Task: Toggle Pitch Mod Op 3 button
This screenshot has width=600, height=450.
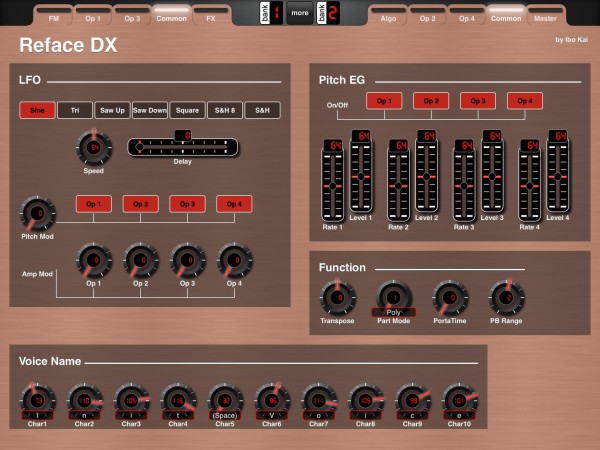Action: pyautogui.click(x=188, y=204)
